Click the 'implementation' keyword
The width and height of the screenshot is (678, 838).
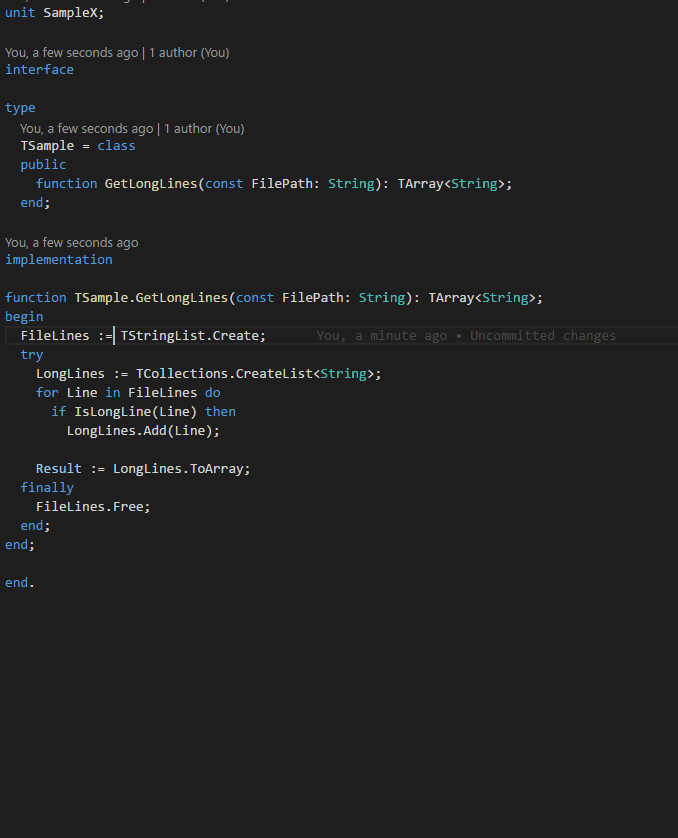pyautogui.click(x=59, y=259)
